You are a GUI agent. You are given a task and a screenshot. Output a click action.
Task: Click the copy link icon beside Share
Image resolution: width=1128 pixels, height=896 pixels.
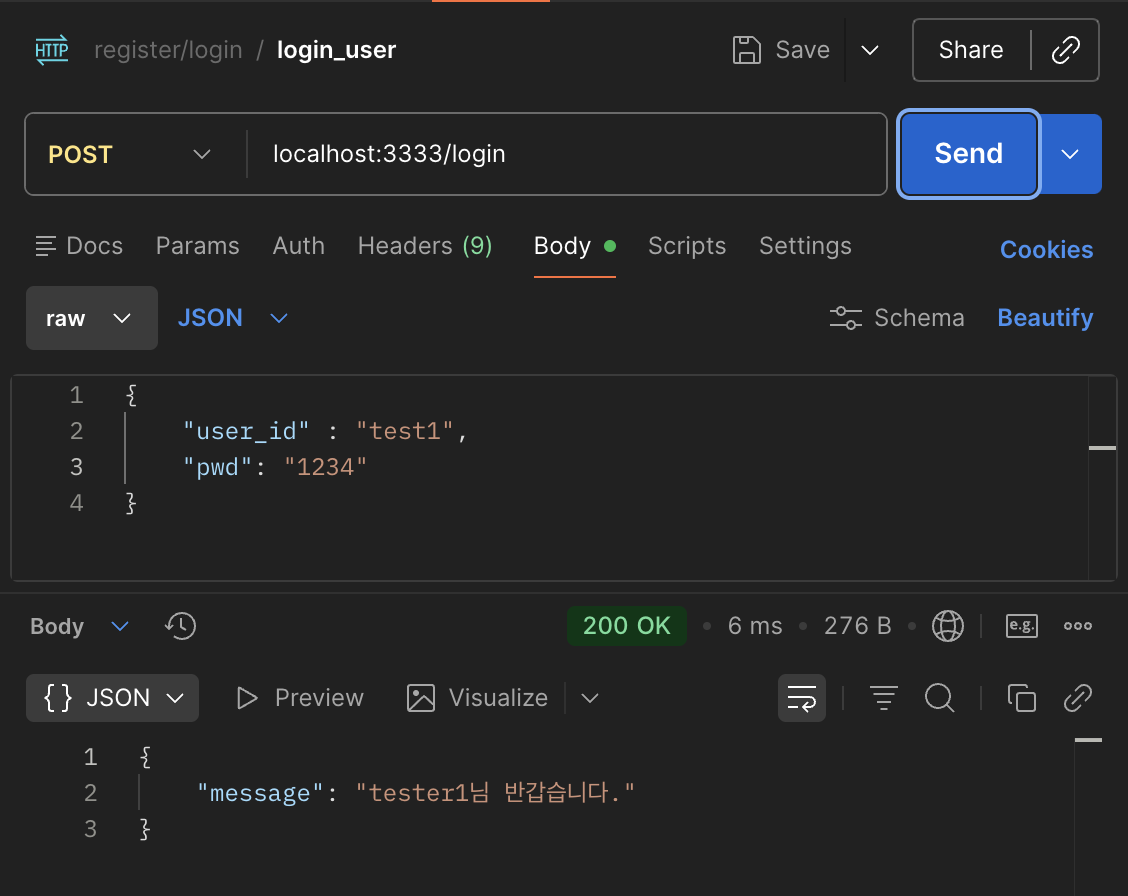pos(1065,50)
